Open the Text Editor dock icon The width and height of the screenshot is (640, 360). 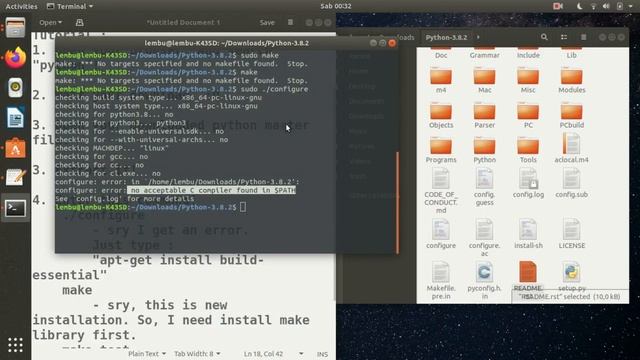[x=15, y=178]
